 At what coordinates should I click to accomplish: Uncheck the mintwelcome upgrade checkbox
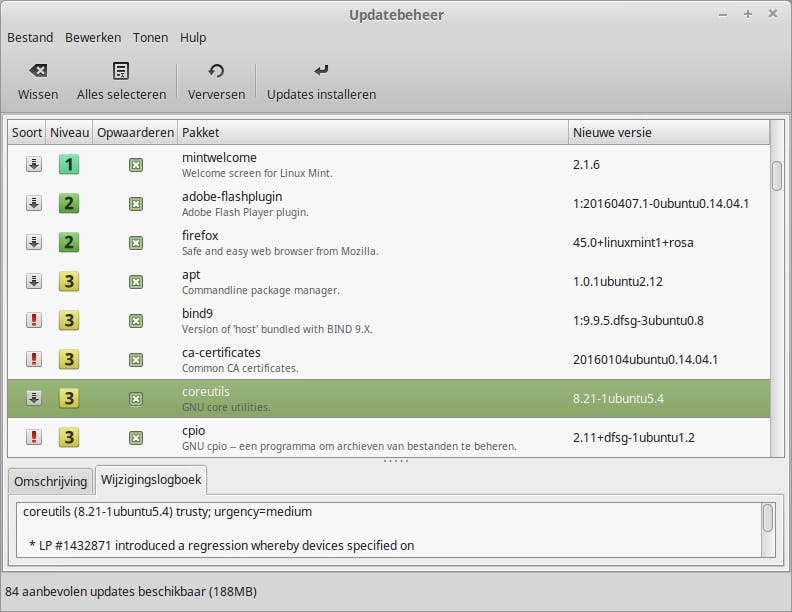136,165
